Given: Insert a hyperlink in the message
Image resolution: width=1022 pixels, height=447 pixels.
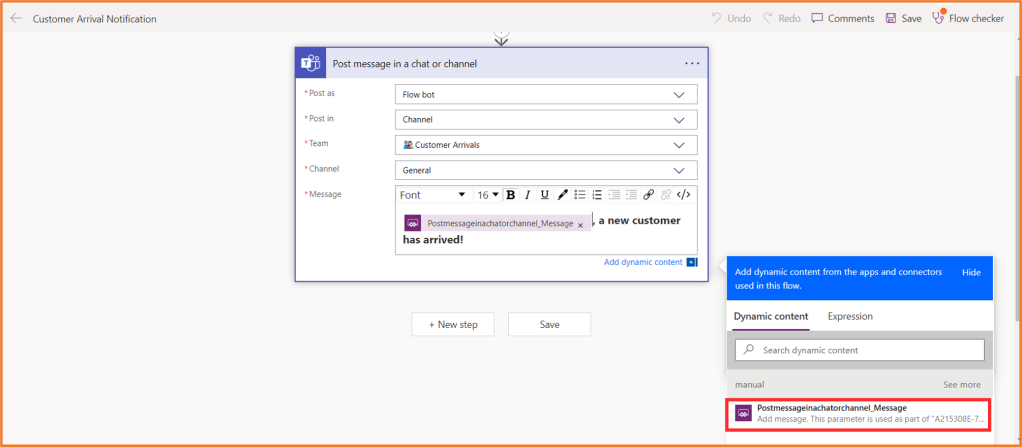Looking at the screenshot, I should [648, 195].
